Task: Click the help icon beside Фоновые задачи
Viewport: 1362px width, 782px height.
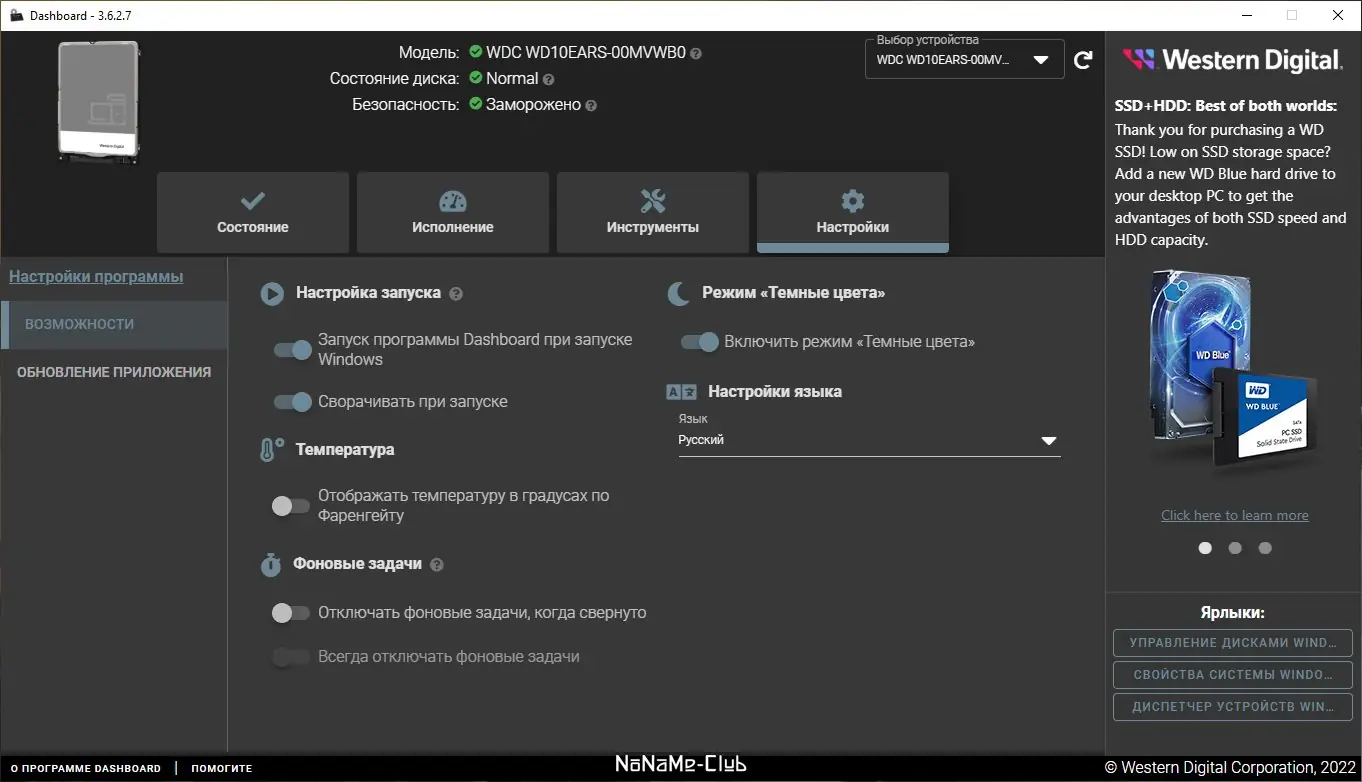Action: 436,564
